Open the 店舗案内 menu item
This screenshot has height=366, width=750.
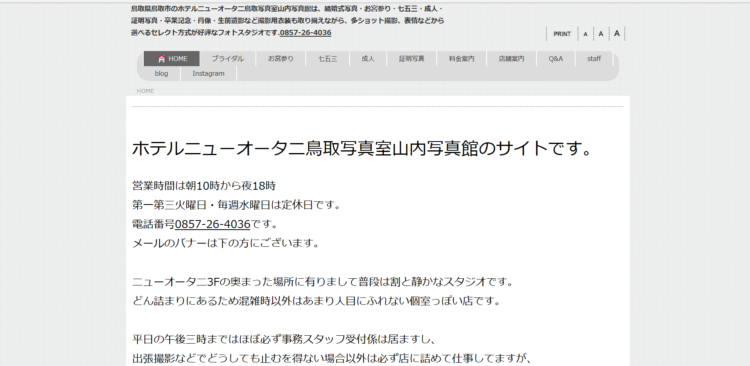click(511, 59)
